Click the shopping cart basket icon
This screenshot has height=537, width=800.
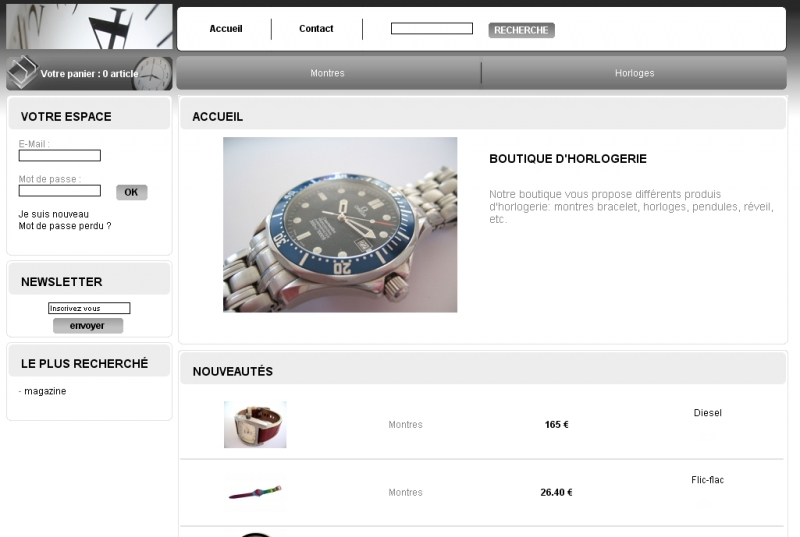[x=22, y=71]
